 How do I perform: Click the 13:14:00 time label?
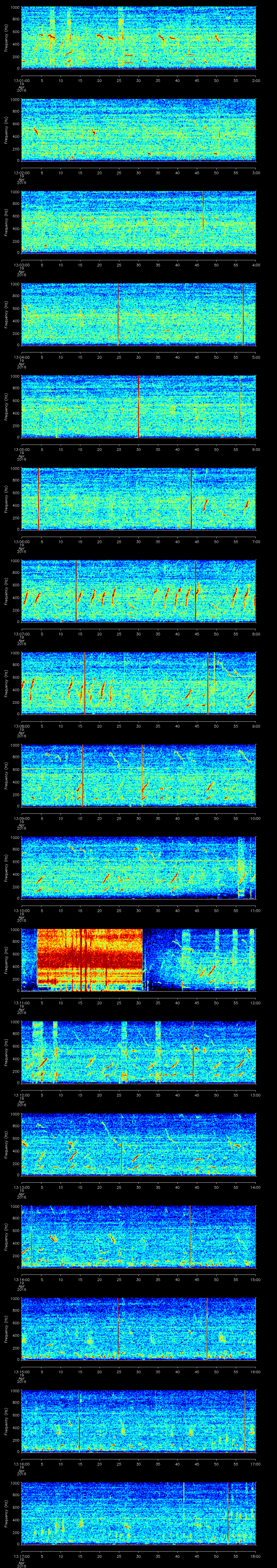click(22, 1279)
